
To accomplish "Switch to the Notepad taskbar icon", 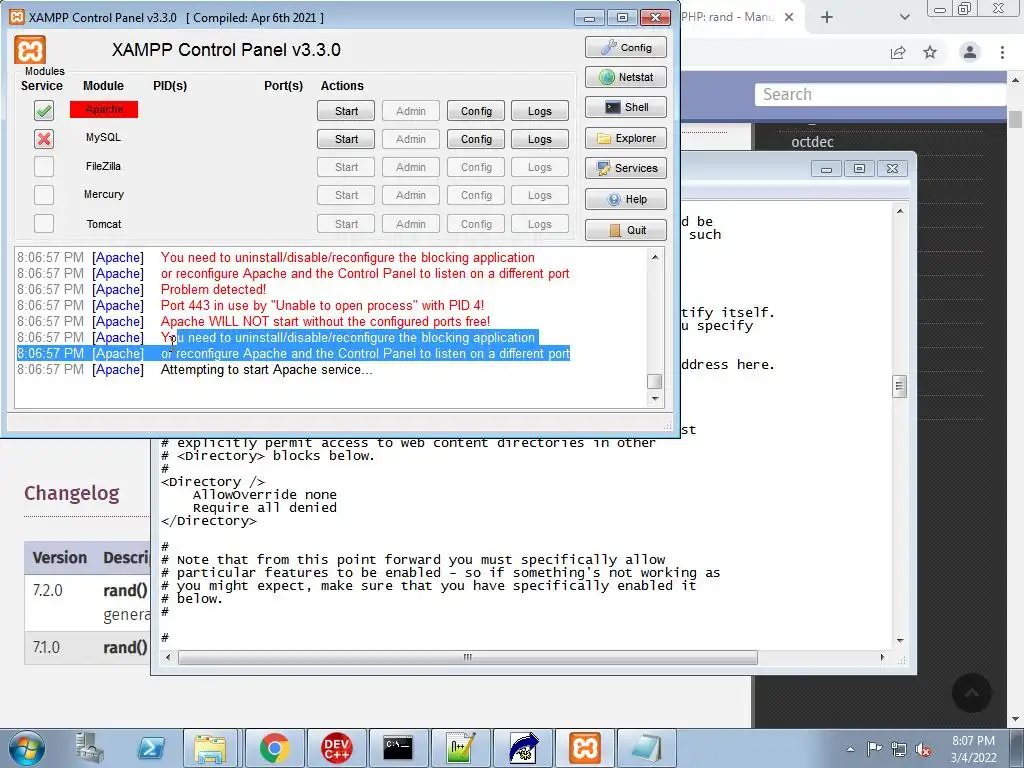I will [647, 748].
